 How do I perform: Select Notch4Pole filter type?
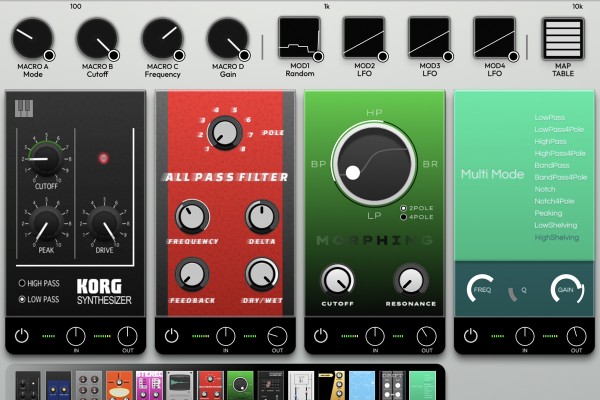coord(557,201)
